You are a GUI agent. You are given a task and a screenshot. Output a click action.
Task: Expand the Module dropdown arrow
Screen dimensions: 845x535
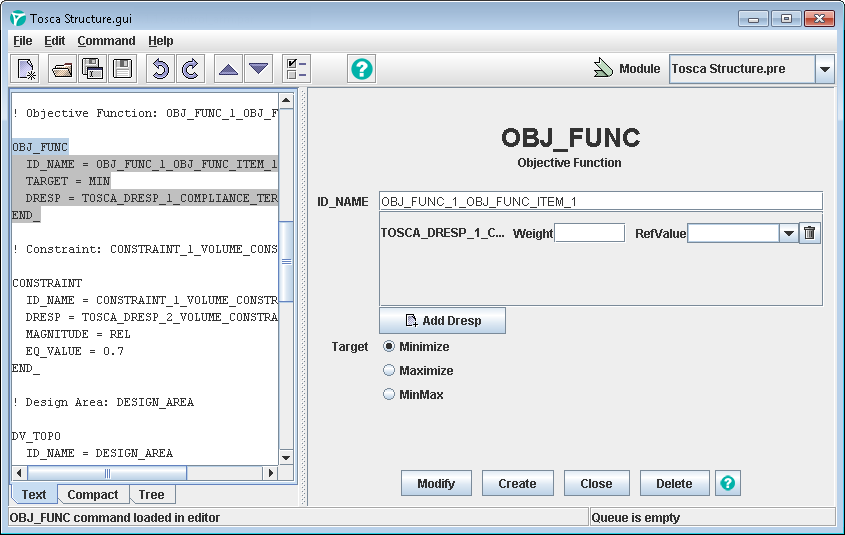coord(825,69)
